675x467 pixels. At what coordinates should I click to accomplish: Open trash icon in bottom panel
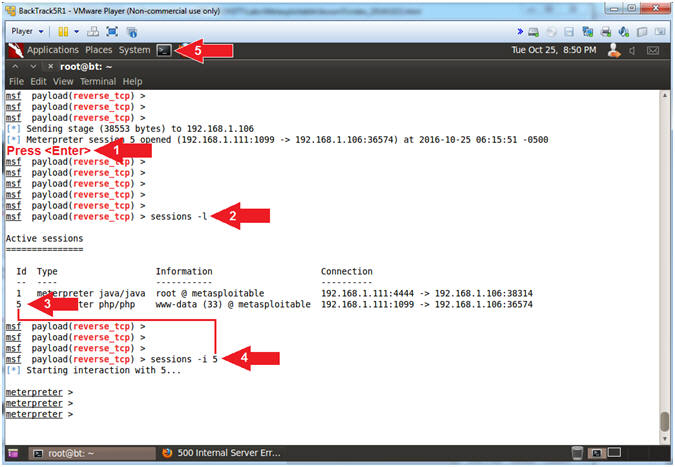[577, 453]
